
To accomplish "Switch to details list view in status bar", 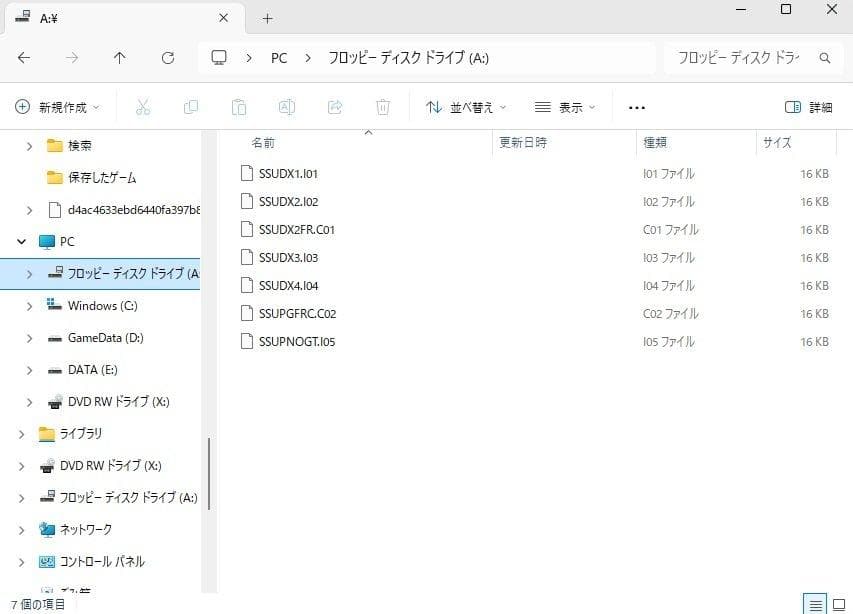I will [x=816, y=604].
